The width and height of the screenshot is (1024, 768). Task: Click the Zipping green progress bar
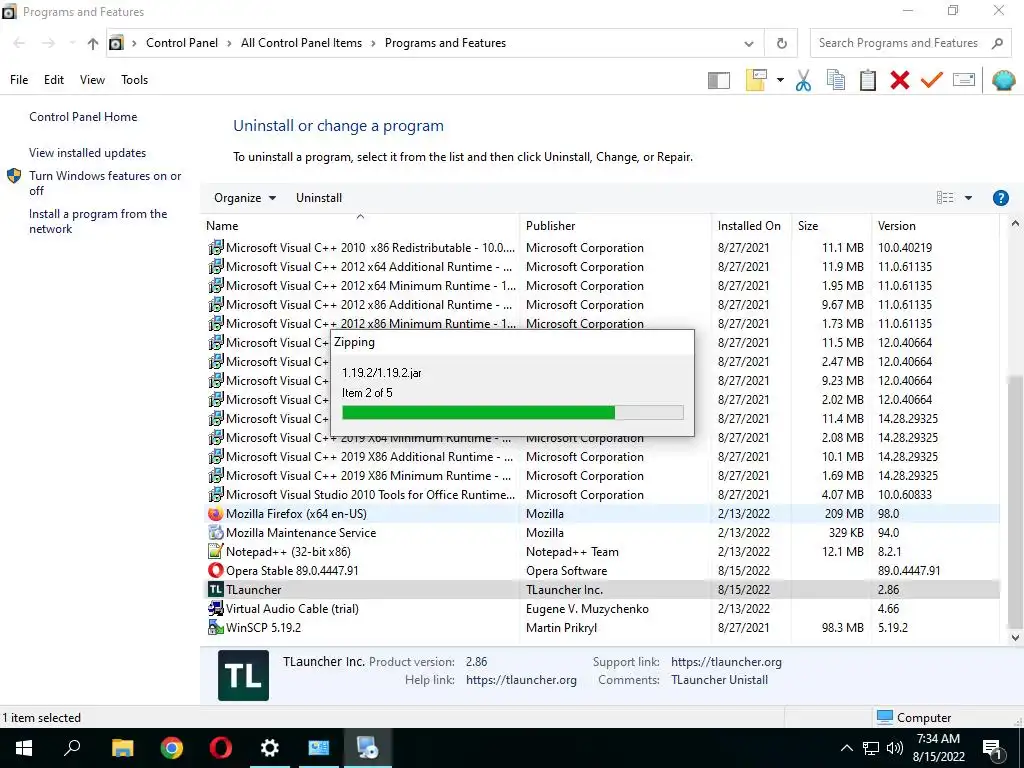coord(513,412)
